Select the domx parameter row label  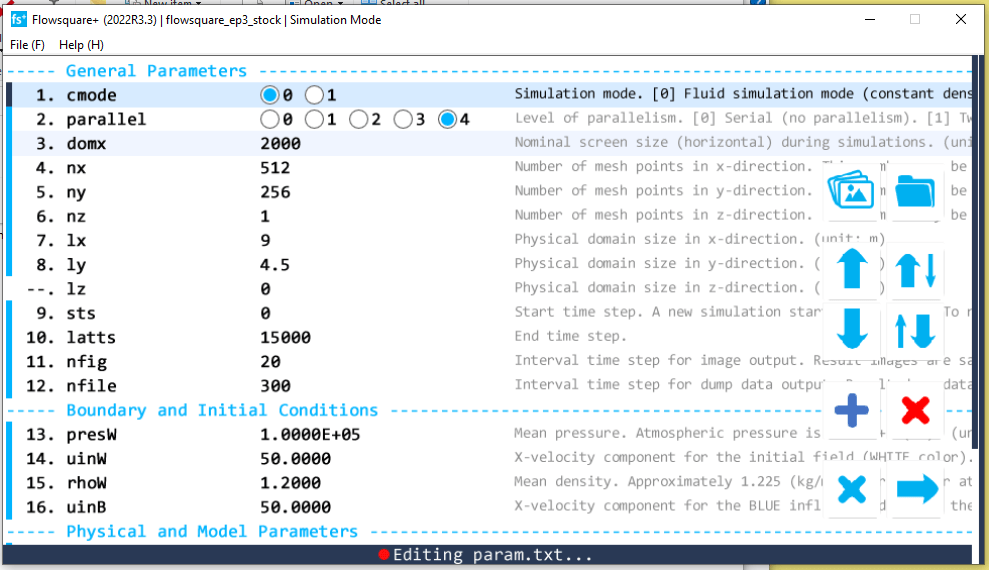[x=86, y=143]
